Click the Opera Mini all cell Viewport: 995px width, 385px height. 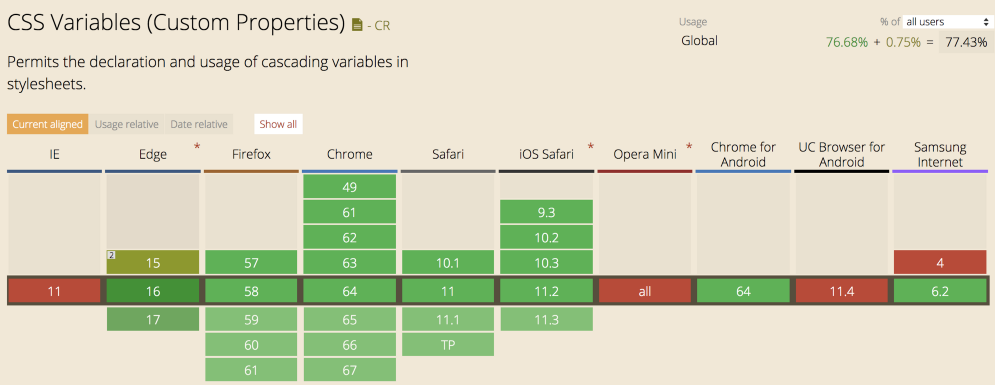(645, 291)
